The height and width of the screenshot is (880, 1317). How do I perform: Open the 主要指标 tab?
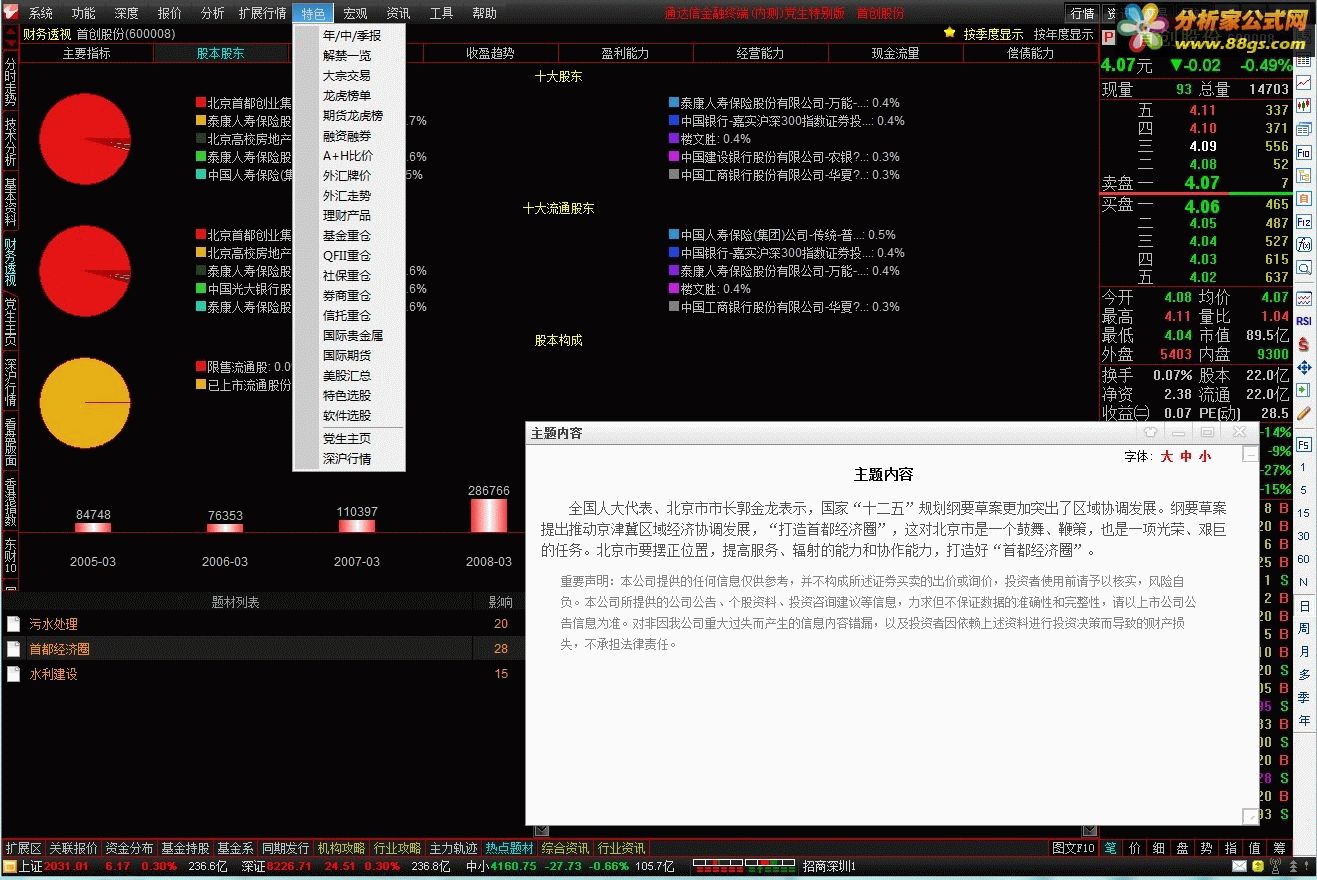[87, 53]
